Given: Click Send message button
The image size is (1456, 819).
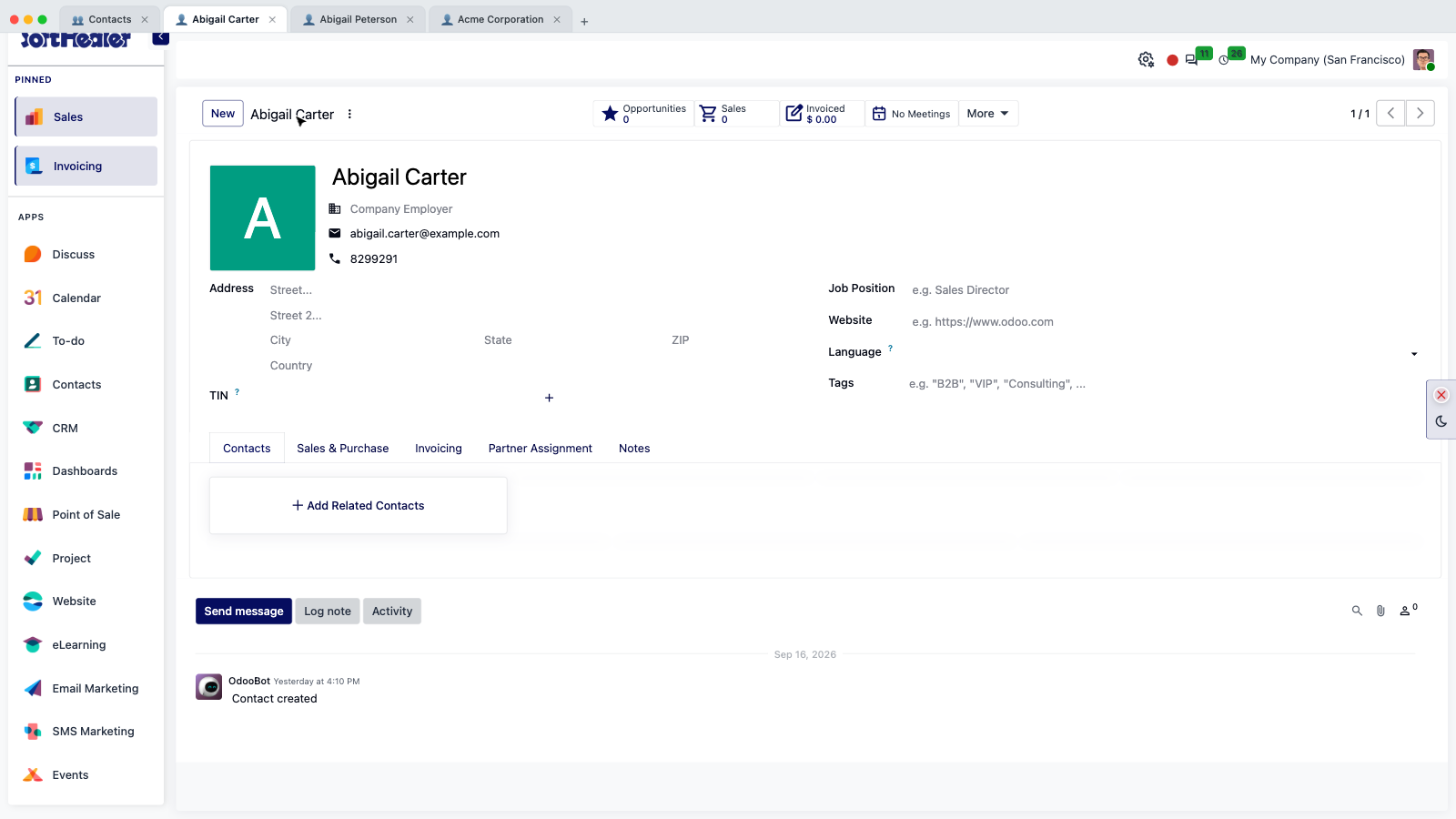Looking at the screenshot, I should click(x=244, y=612).
